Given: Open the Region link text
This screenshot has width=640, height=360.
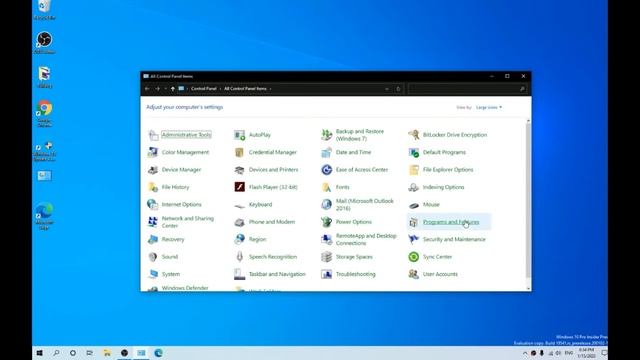Looking at the screenshot, I should 257,239.
